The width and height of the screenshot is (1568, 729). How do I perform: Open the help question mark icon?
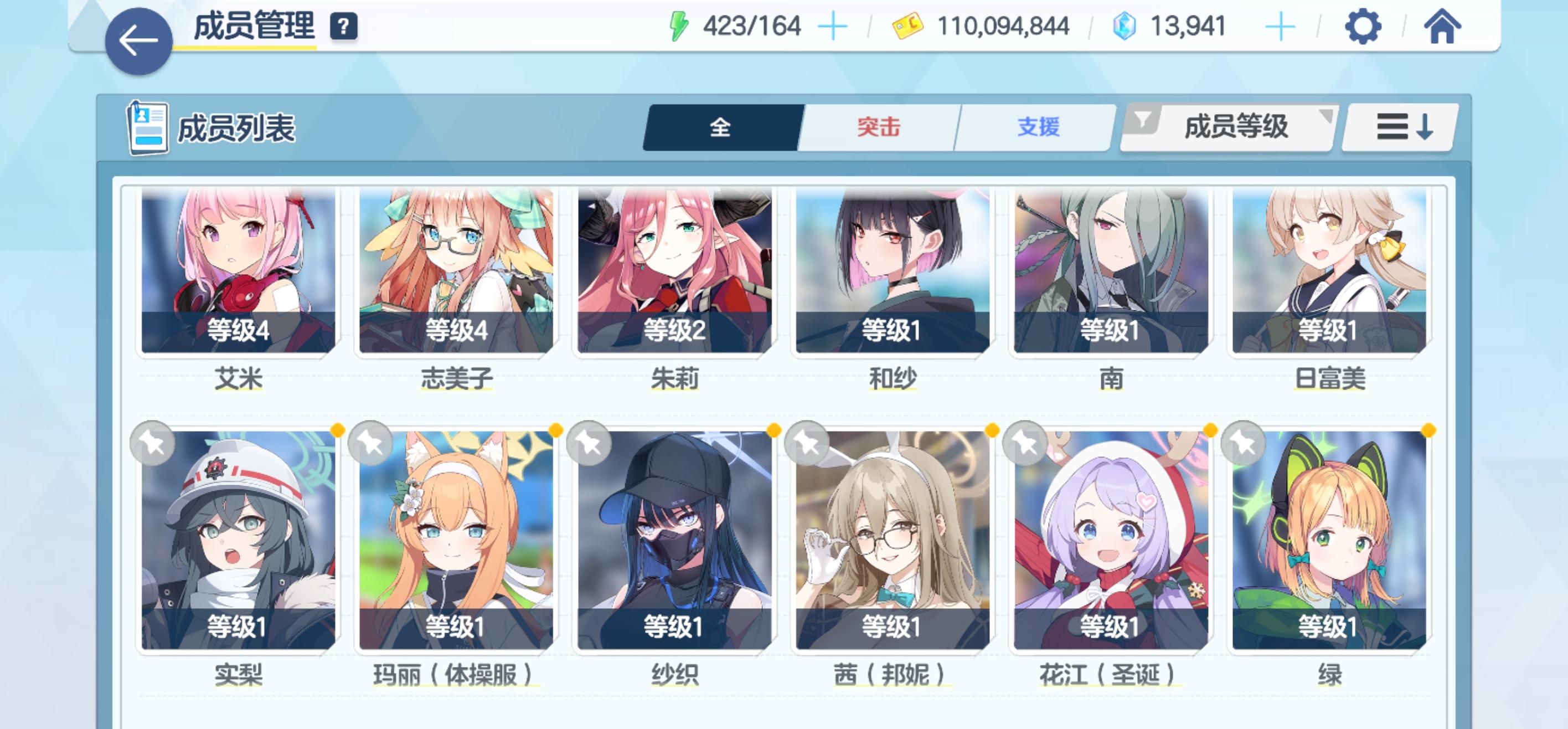coord(343,27)
